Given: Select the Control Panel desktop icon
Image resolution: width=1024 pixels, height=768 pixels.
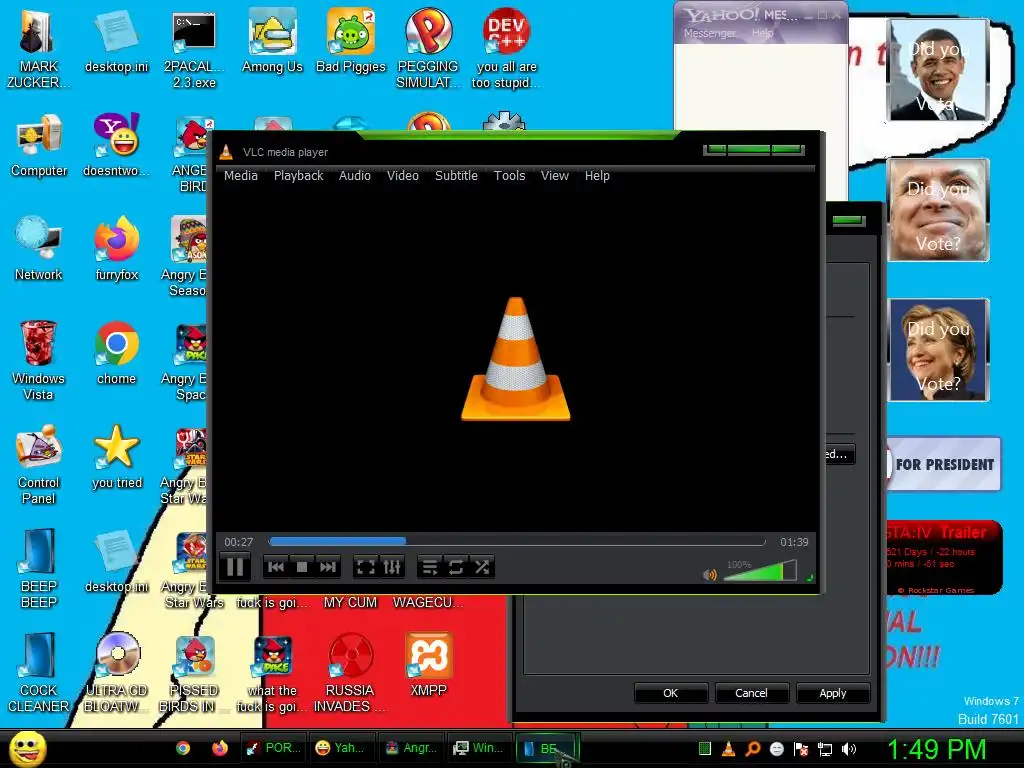Looking at the screenshot, I should (39, 465).
